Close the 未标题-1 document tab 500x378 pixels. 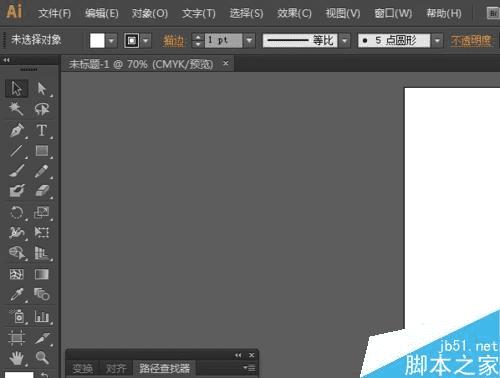(x=226, y=63)
